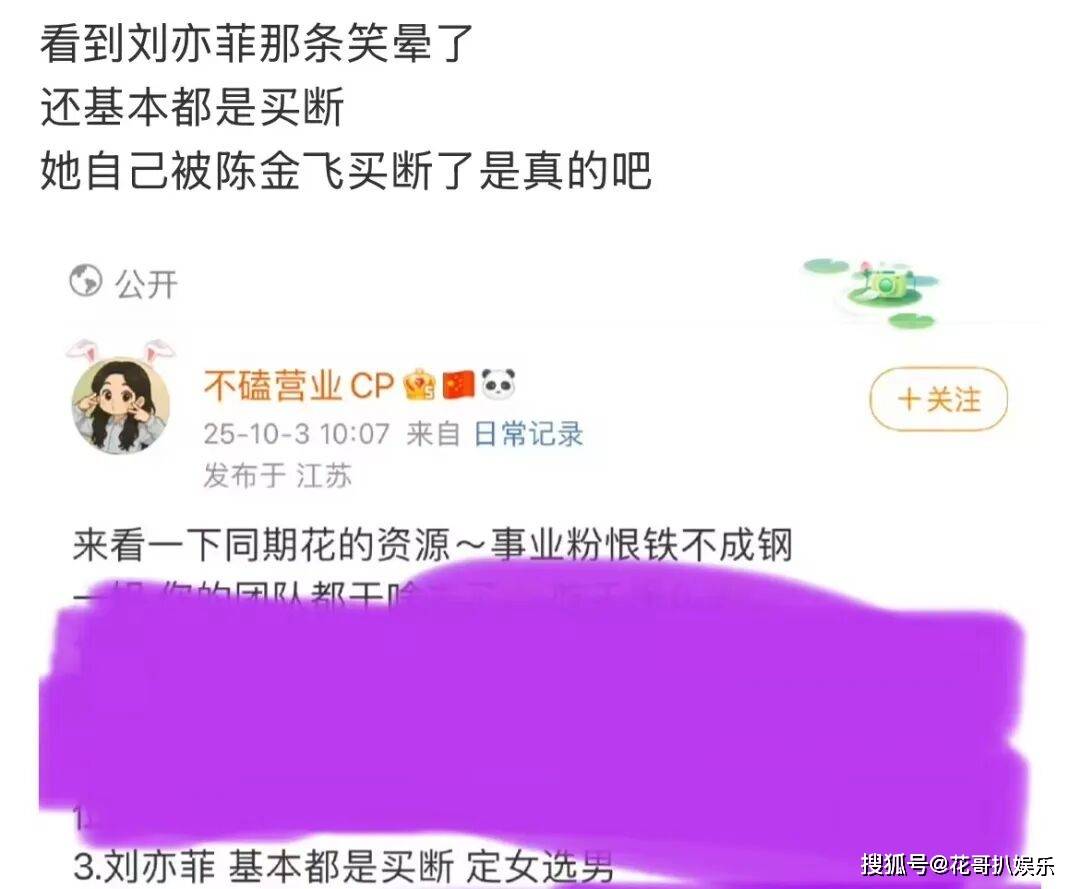Follow the user with +关注 button
This screenshot has width=1080, height=889.
[x=939, y=399]
